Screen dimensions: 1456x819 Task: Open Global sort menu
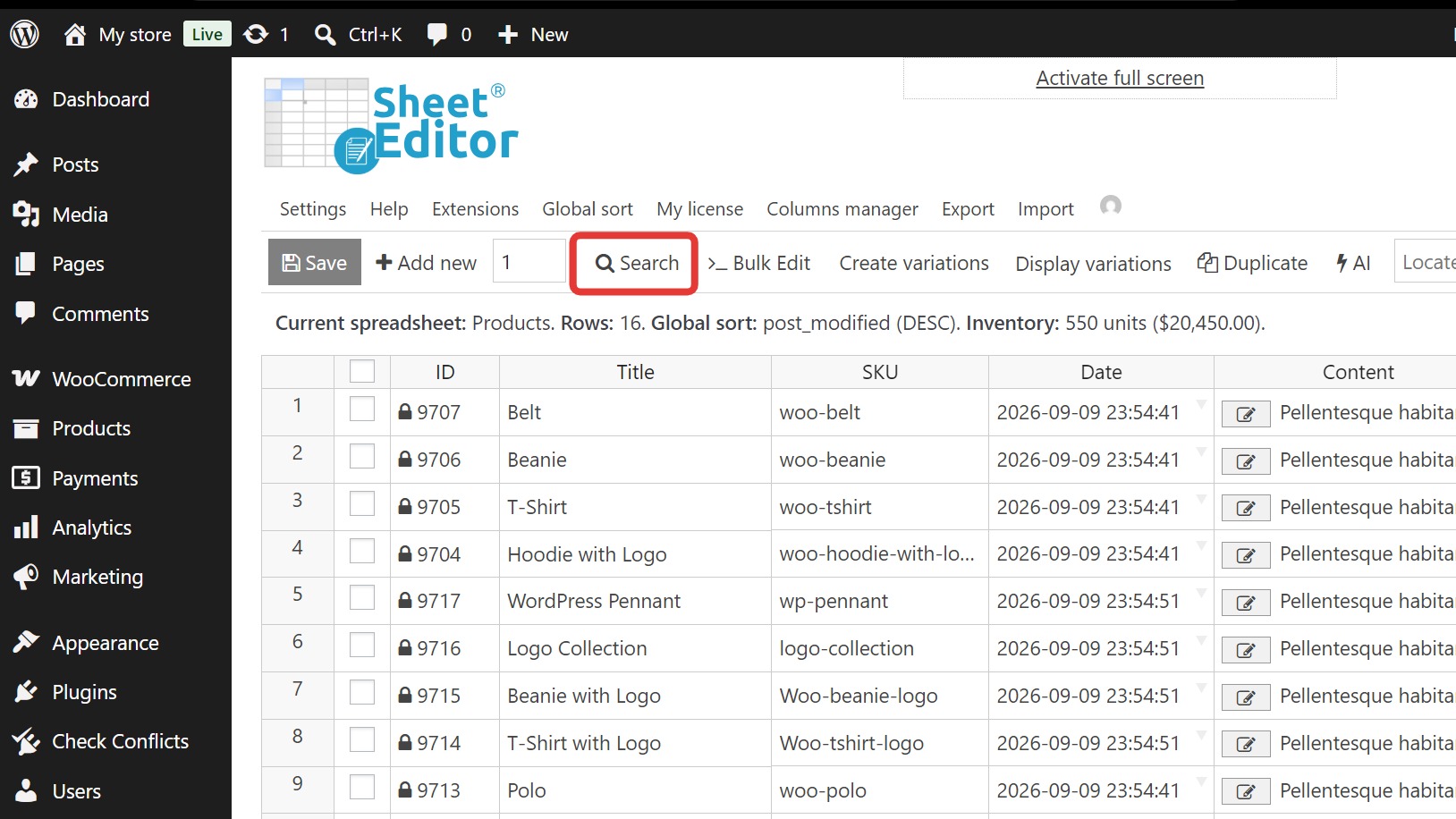(x=588, y=209)
